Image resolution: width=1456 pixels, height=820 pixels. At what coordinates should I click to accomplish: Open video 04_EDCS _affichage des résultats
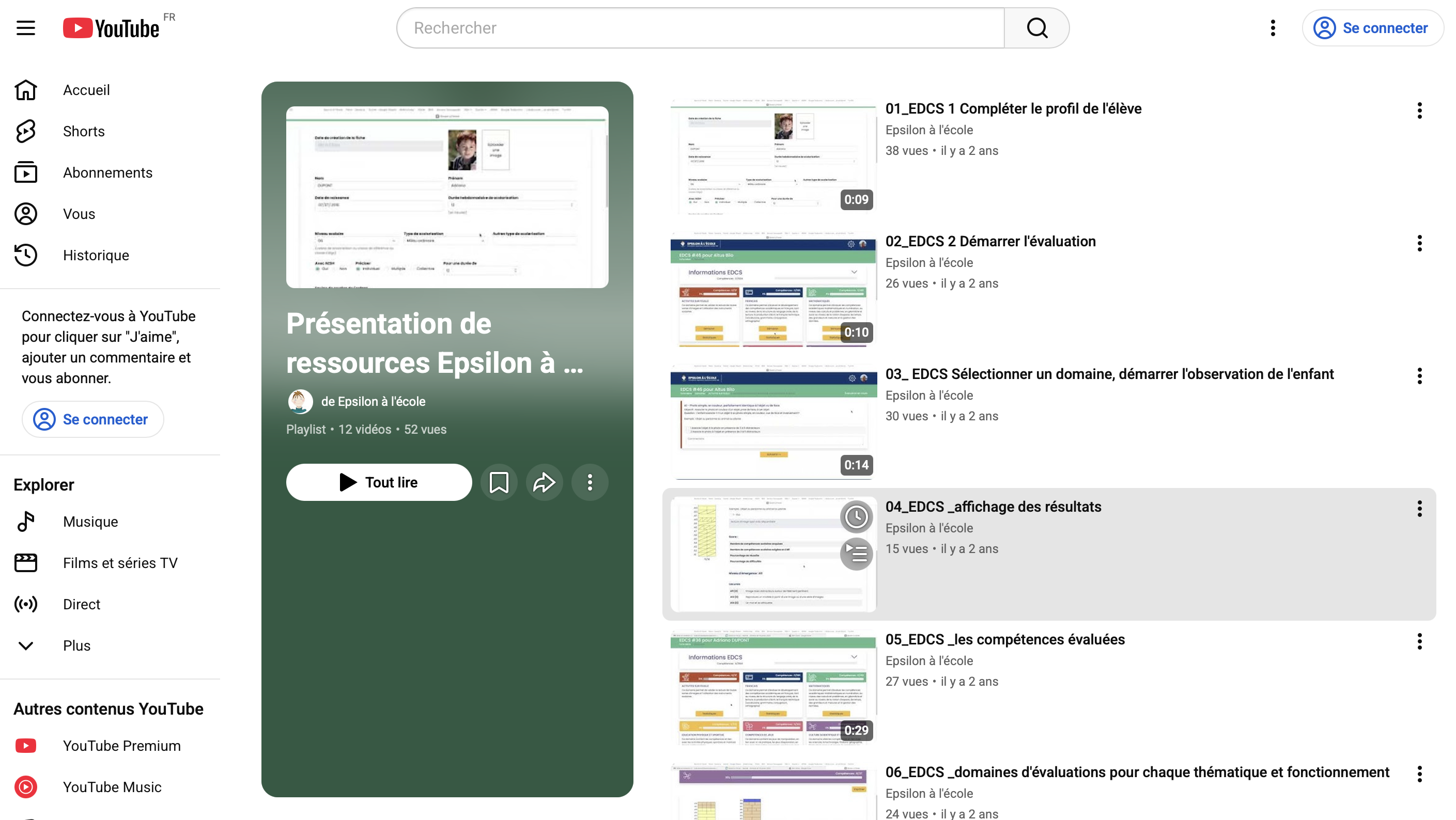point(993,507)
